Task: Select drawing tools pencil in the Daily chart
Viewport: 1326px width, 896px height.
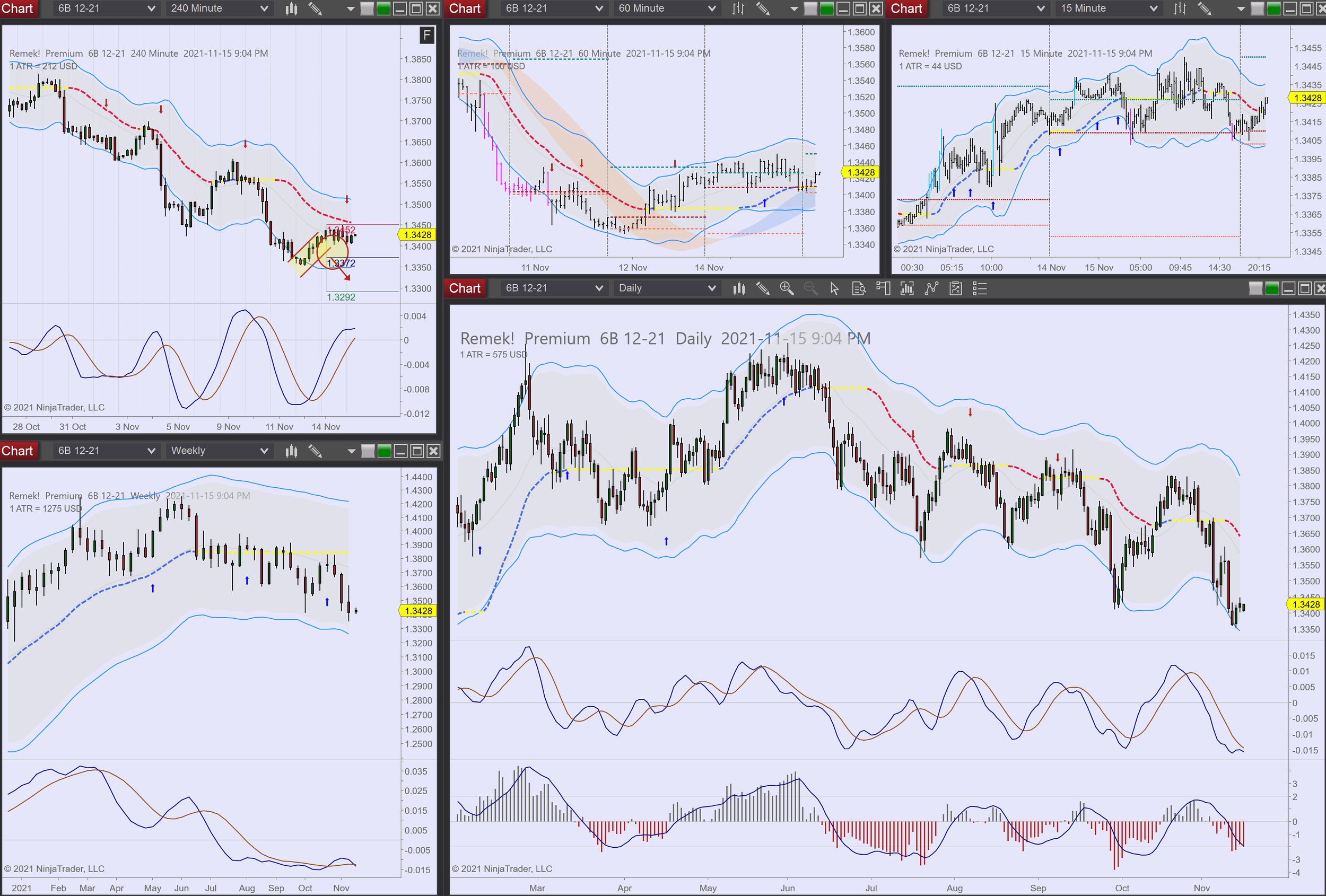Action: 763,288
